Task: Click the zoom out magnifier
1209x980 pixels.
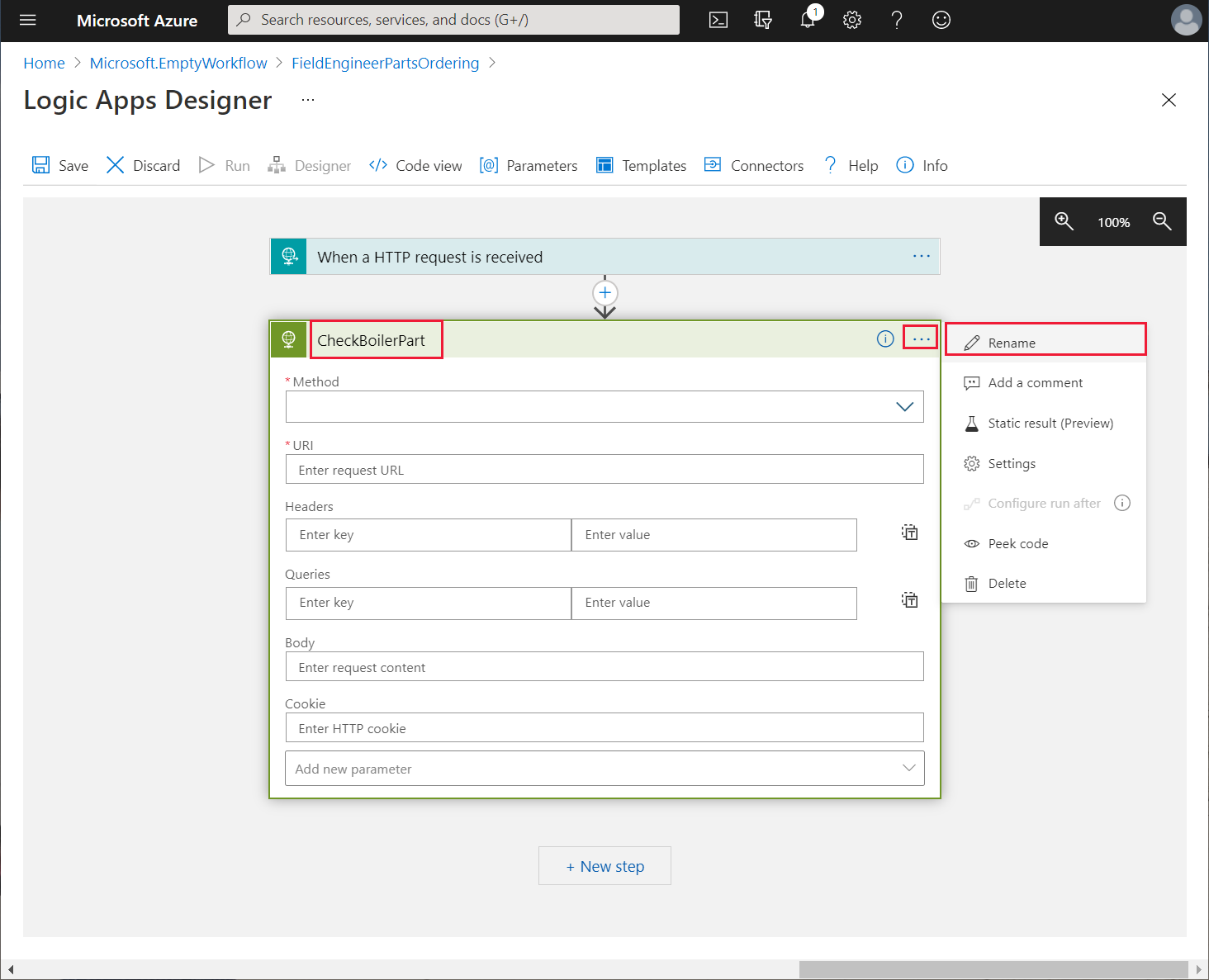Action: coord(1162,221)
